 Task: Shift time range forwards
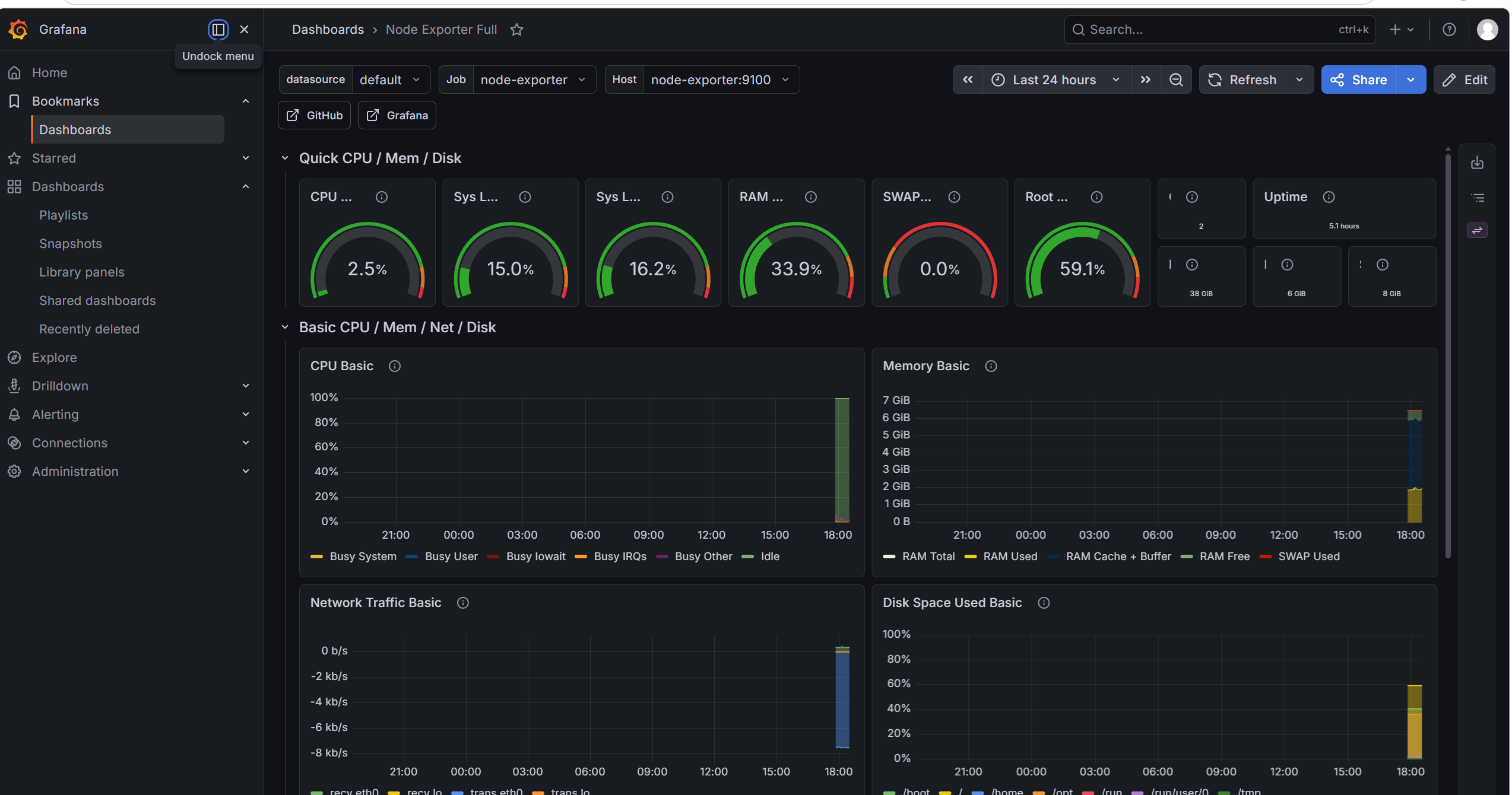click(x=1146, y=79)
